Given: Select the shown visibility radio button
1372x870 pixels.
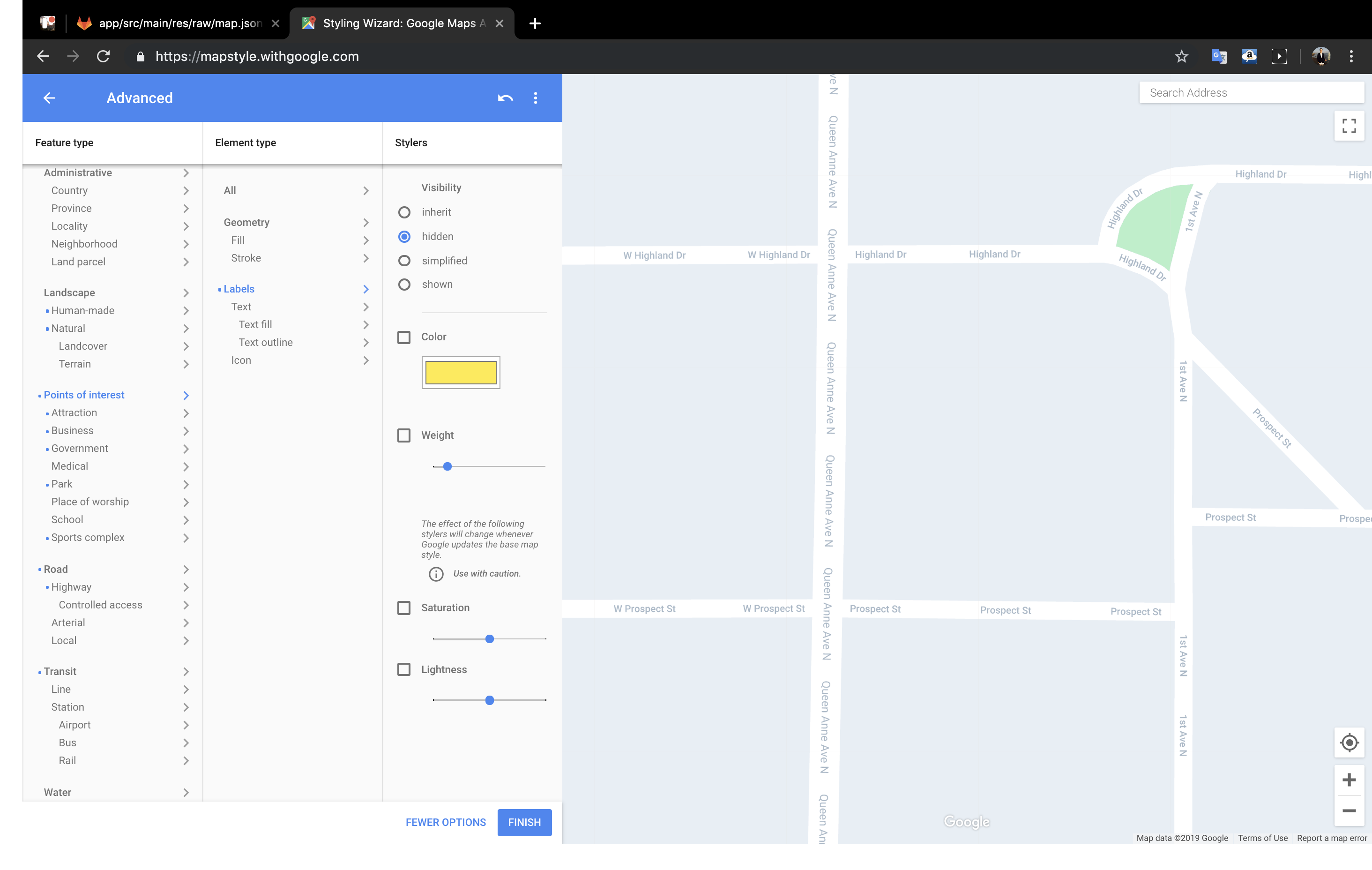Looking at the screenshot, I should pyautogui.click(x=404, y=285).
